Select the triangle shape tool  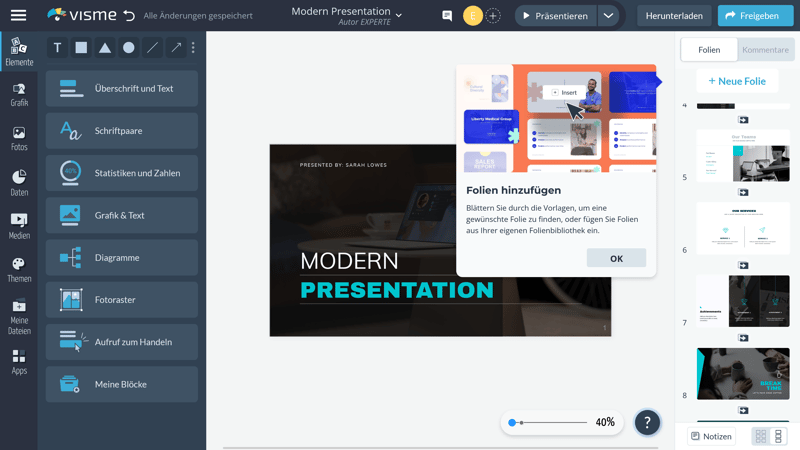105,48
